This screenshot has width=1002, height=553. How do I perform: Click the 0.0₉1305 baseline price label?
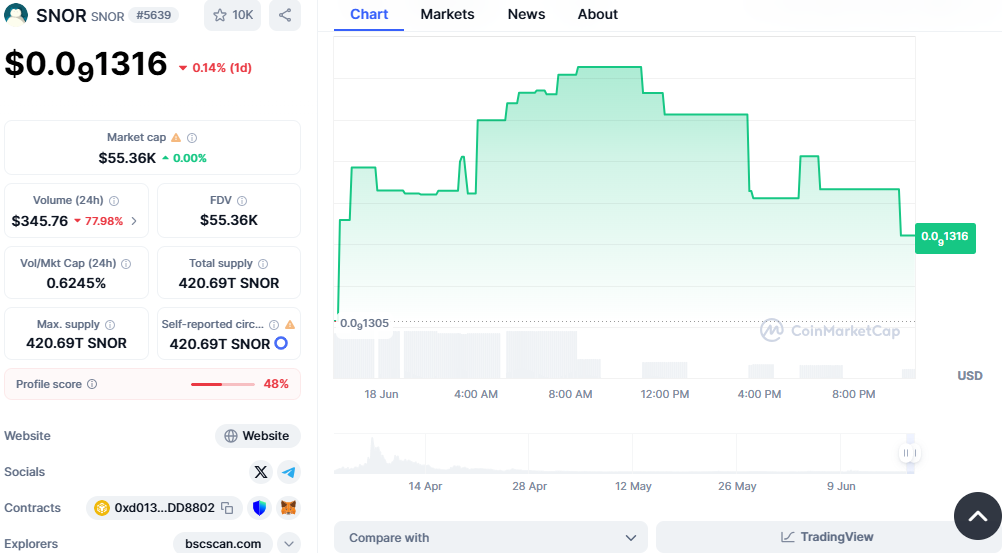364,323
